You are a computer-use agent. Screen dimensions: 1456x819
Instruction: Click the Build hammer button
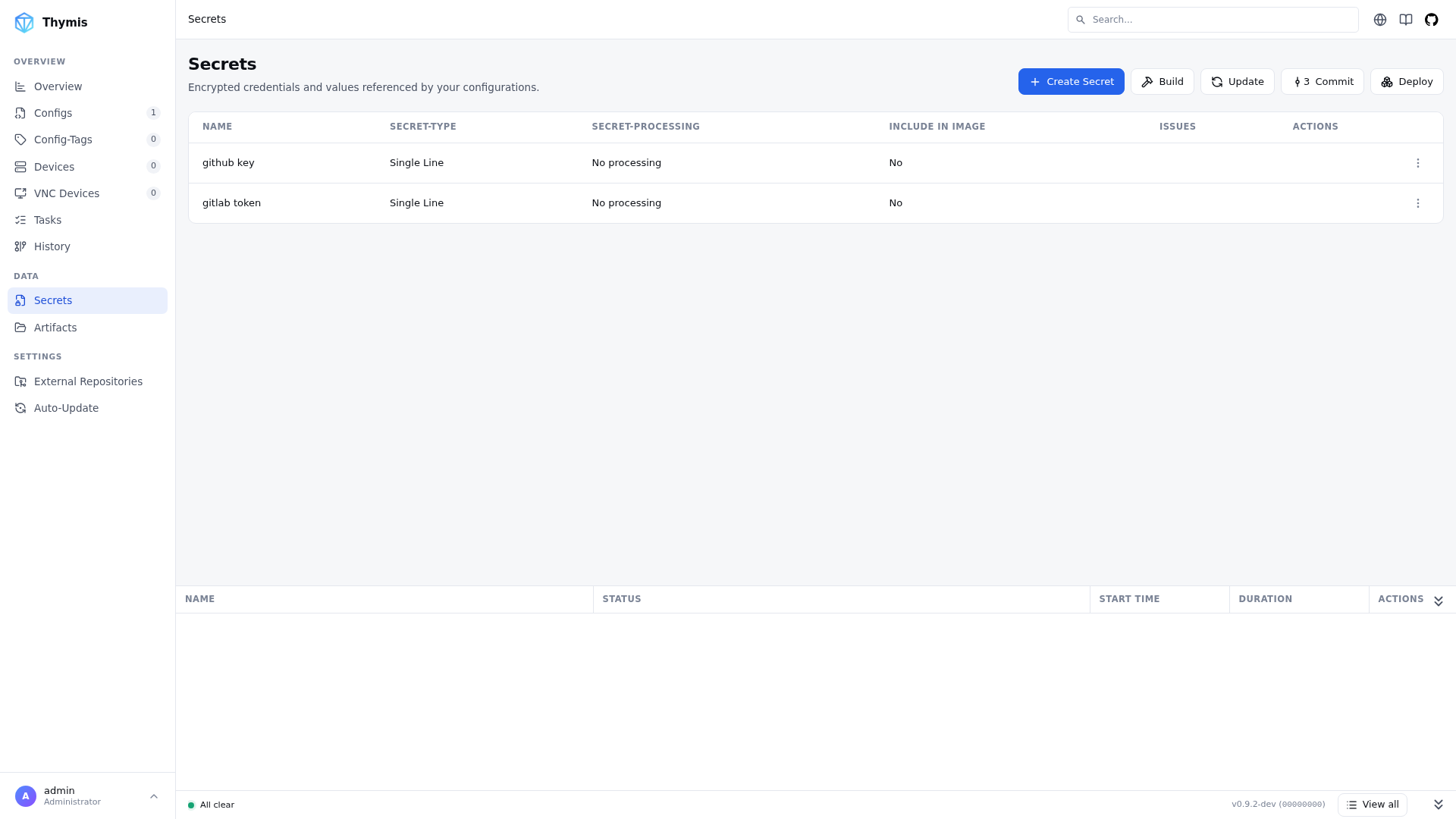click(x=1162, y=82)
